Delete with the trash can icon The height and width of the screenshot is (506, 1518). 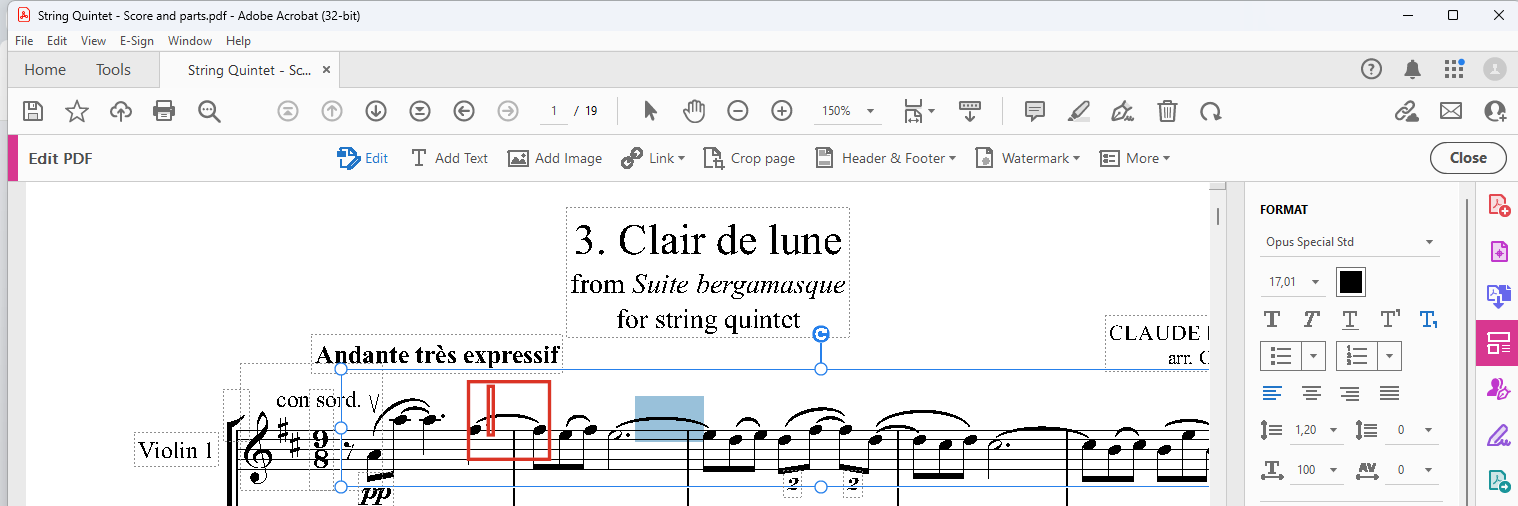[x=1167, y=111]
